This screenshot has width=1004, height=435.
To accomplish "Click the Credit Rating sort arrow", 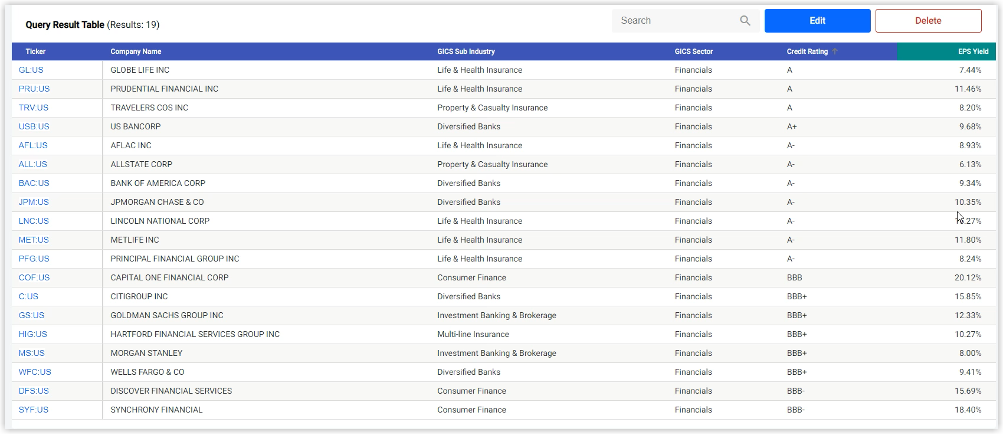I will pyautogui.click(x=835, y=52).
